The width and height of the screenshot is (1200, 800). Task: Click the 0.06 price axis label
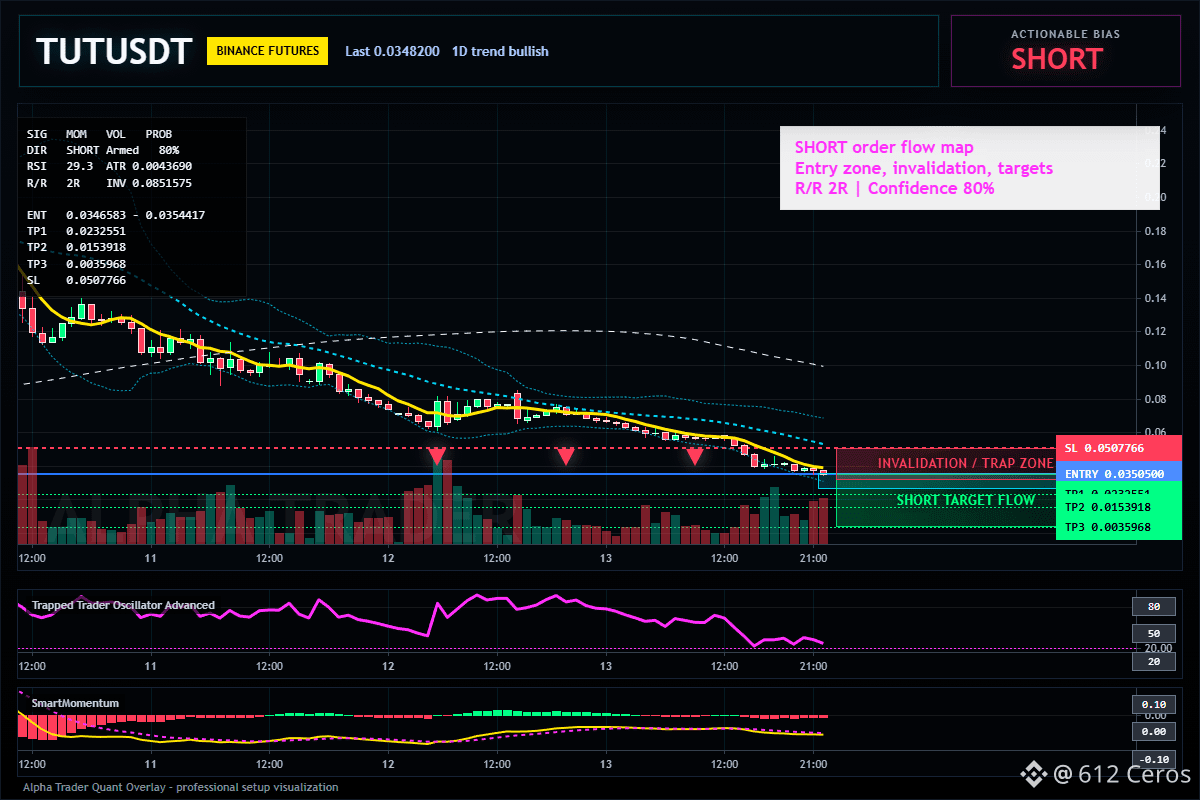pyautogui.click(x=1154, y=432)
